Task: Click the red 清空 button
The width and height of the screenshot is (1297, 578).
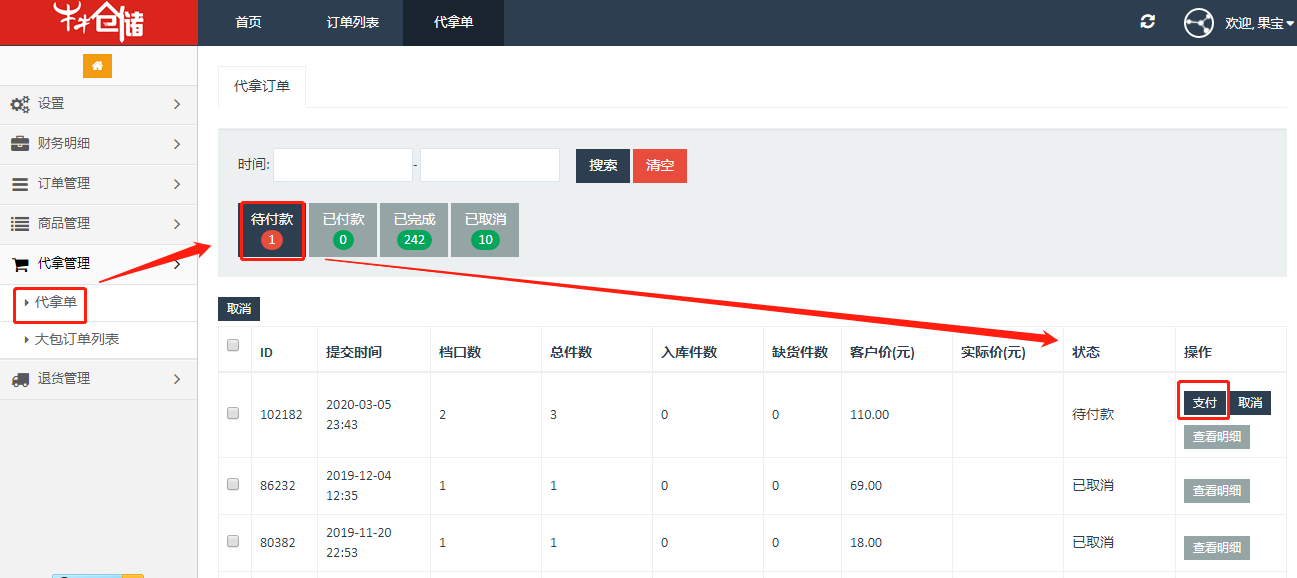Action: pos(660,166)
